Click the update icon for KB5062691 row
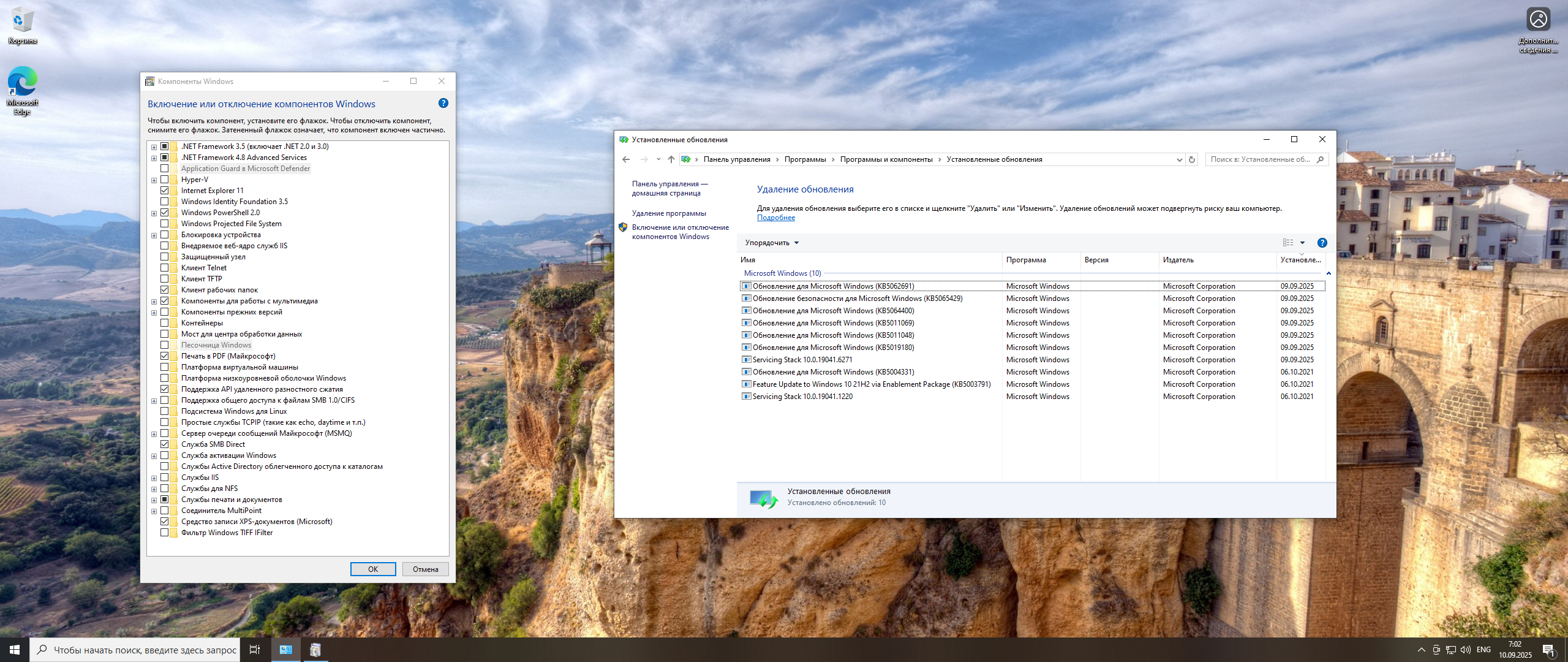This screenshot has height=662, width=1568. (x=746, y=286)
